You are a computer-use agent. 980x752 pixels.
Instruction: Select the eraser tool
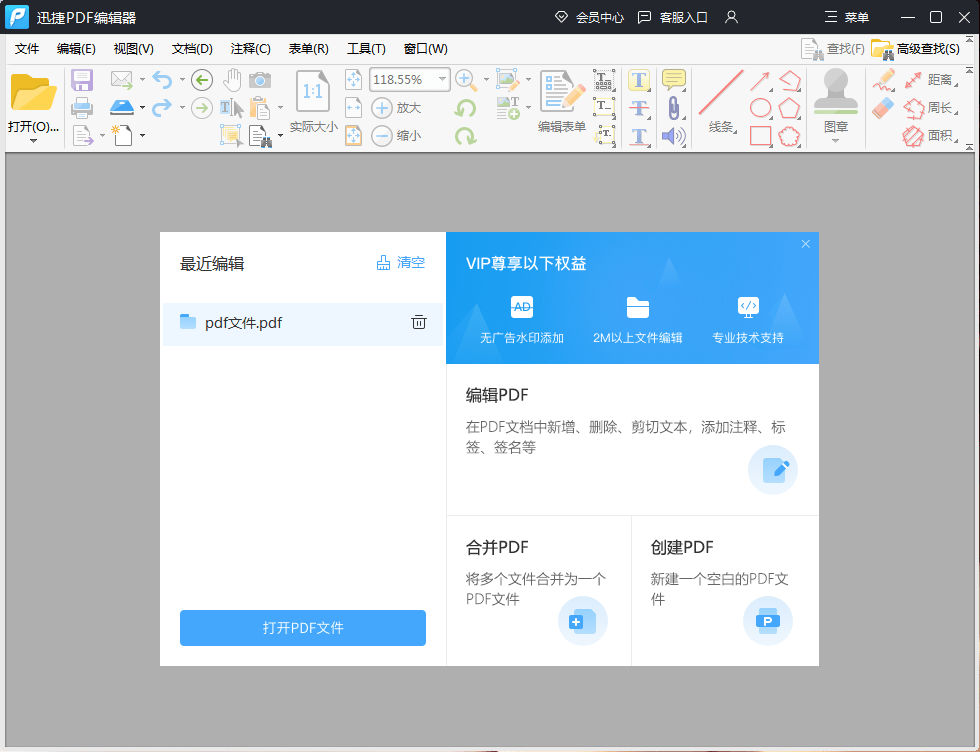click(x=883, y=108)
